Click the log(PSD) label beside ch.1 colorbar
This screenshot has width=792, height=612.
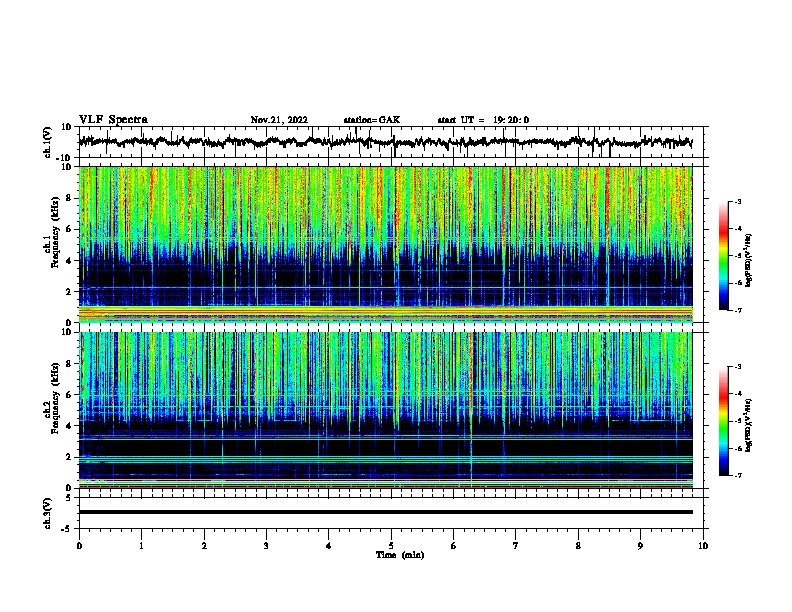748,260
